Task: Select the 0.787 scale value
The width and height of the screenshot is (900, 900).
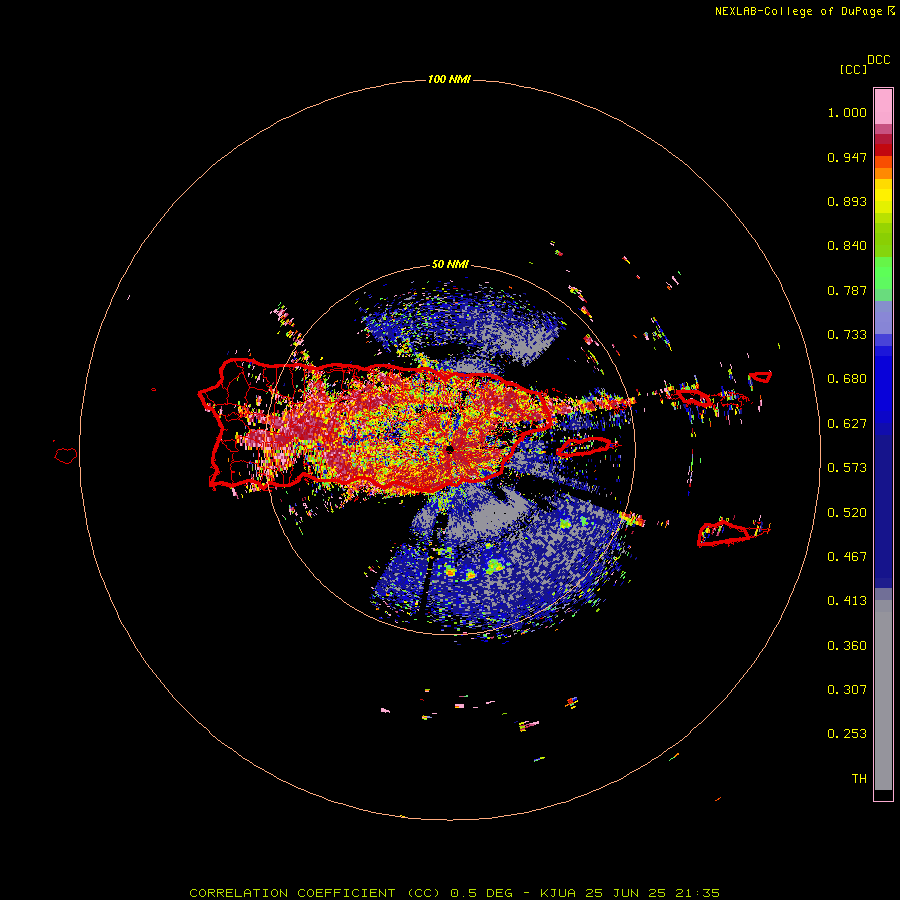Action: (847, 290)
